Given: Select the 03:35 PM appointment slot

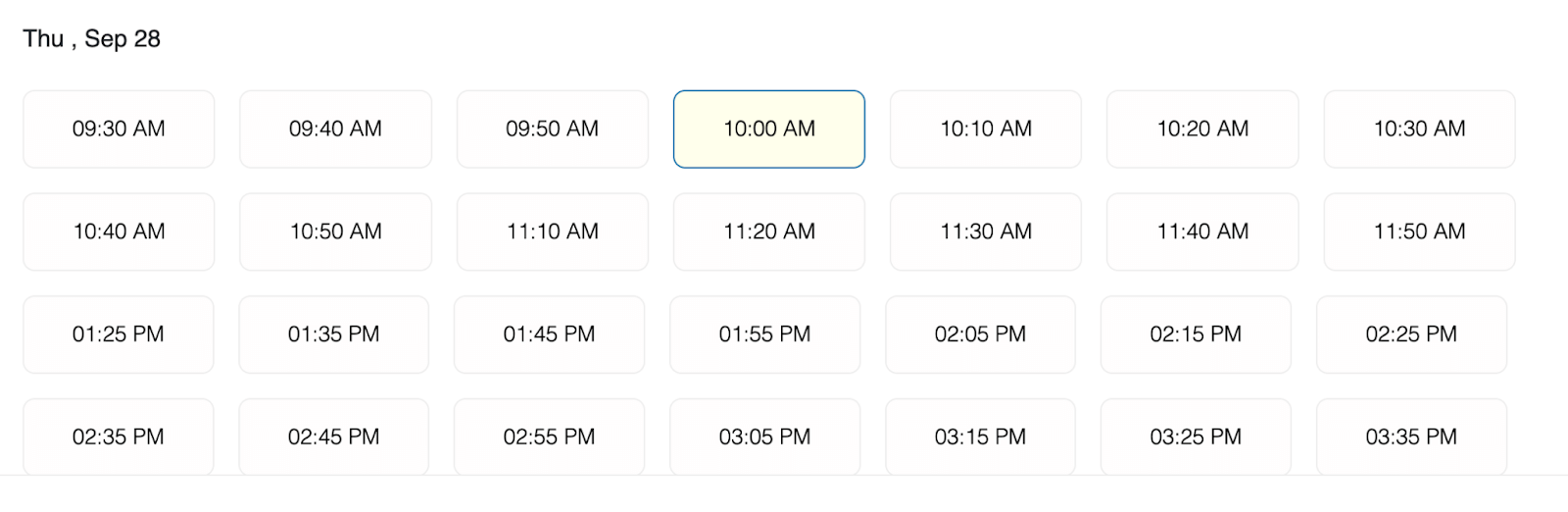Looking at the screenshot, I should coord(1411,436).
